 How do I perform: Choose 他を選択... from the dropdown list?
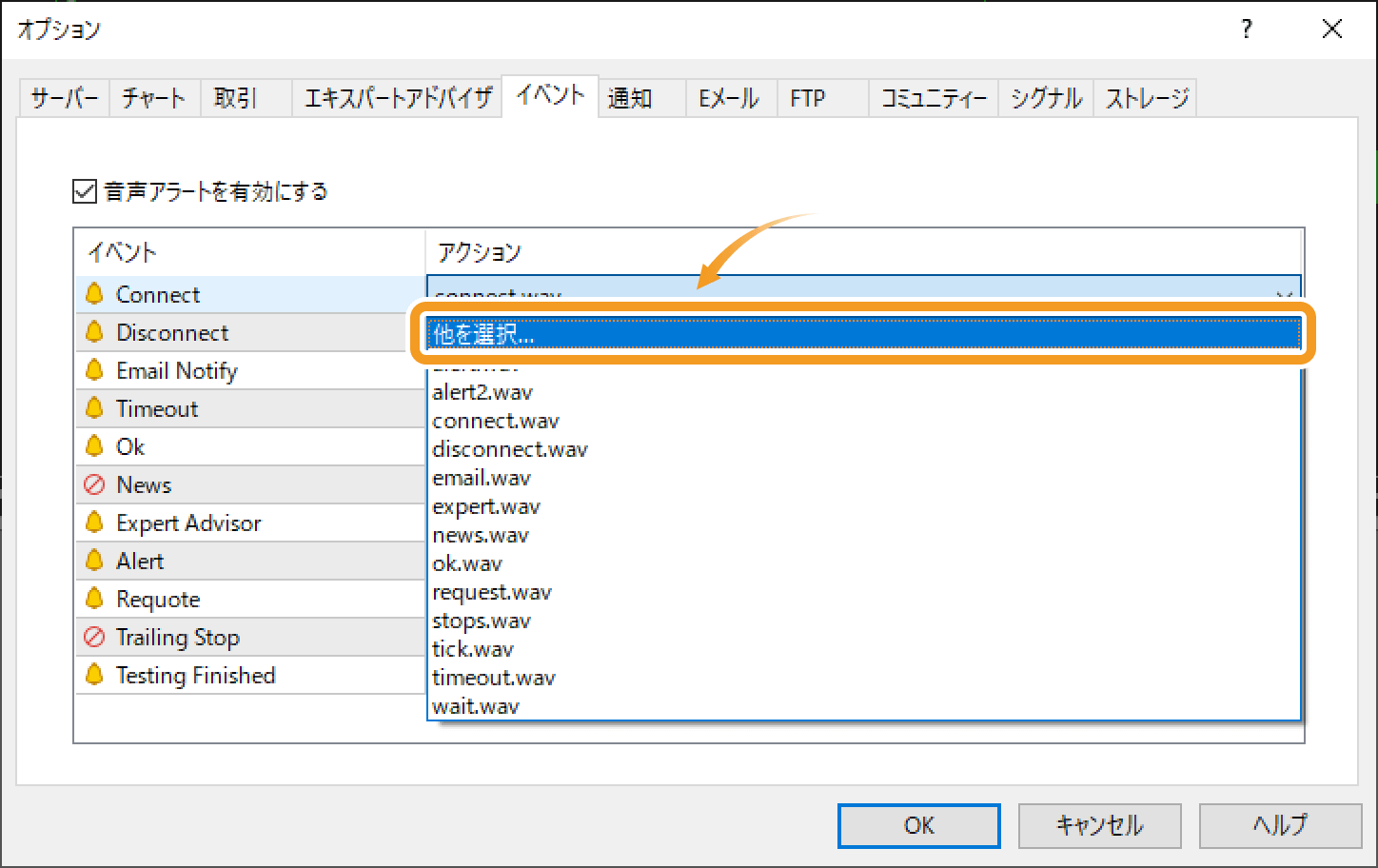pos(862,333)
